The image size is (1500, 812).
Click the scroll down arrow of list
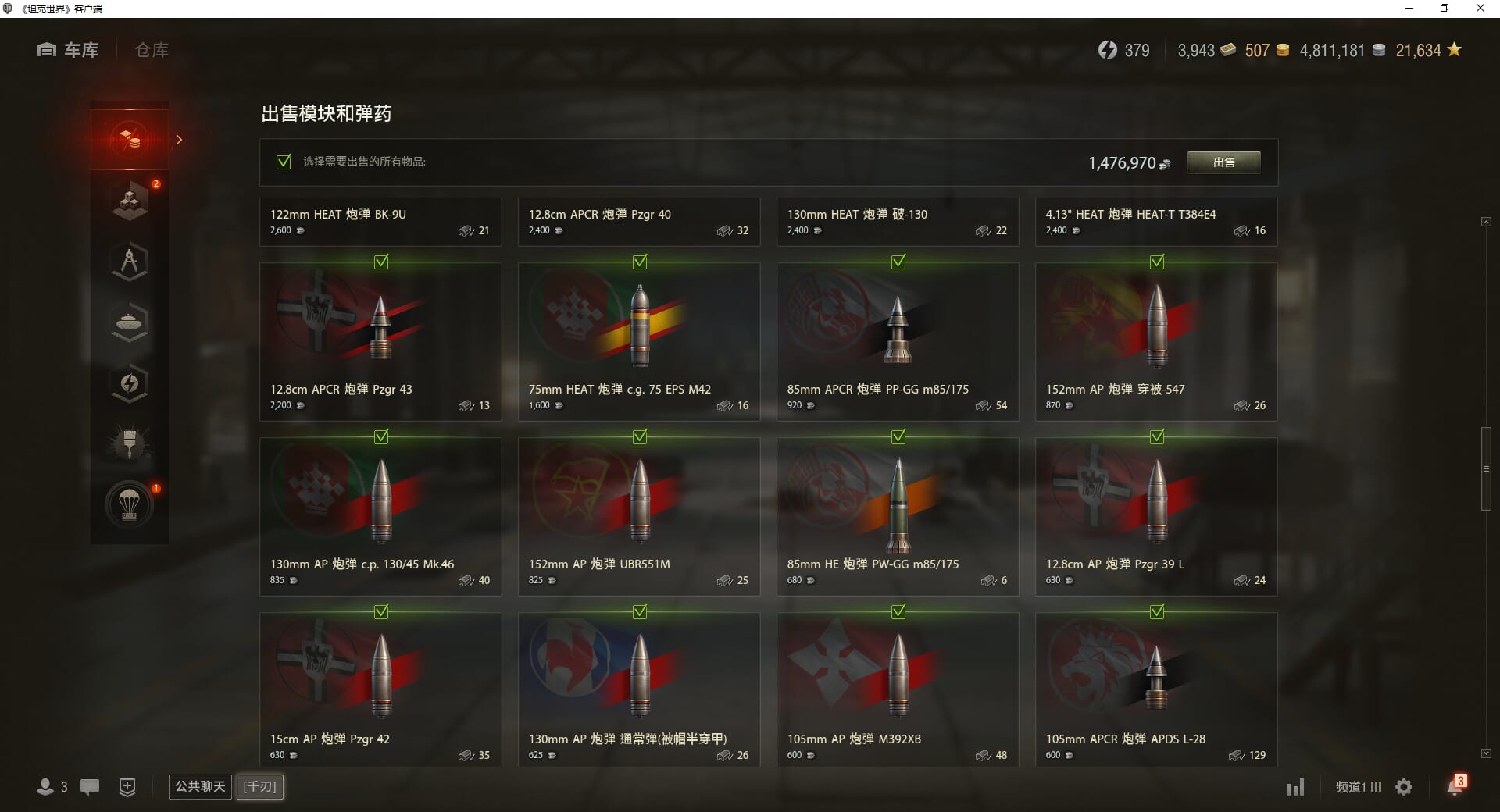[x=1486, y=753]
